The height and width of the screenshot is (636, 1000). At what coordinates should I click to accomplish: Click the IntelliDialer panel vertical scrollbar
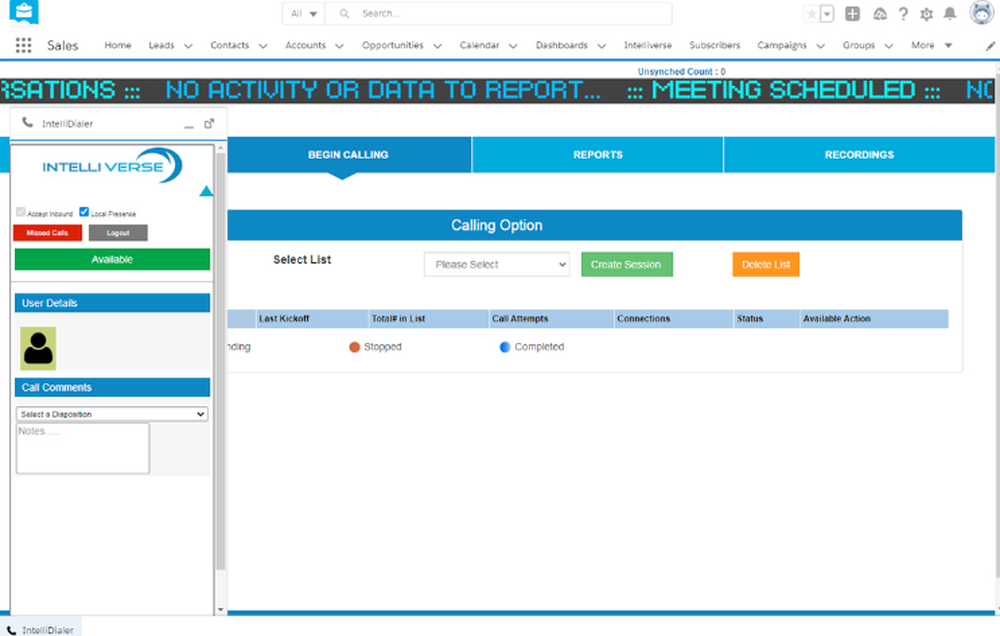click(x=221, y=360)
